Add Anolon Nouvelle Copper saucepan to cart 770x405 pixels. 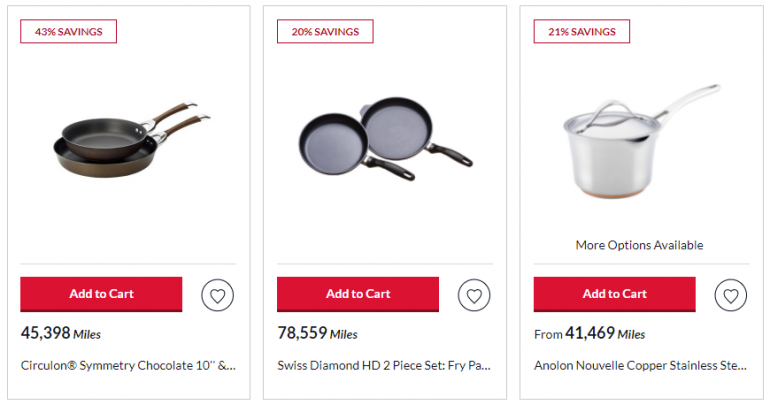614,294
